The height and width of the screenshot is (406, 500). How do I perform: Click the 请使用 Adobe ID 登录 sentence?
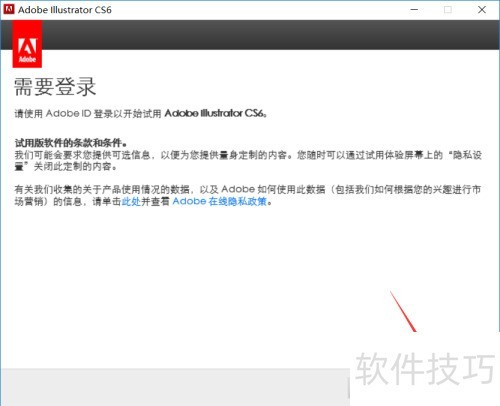tap(141, 114)
